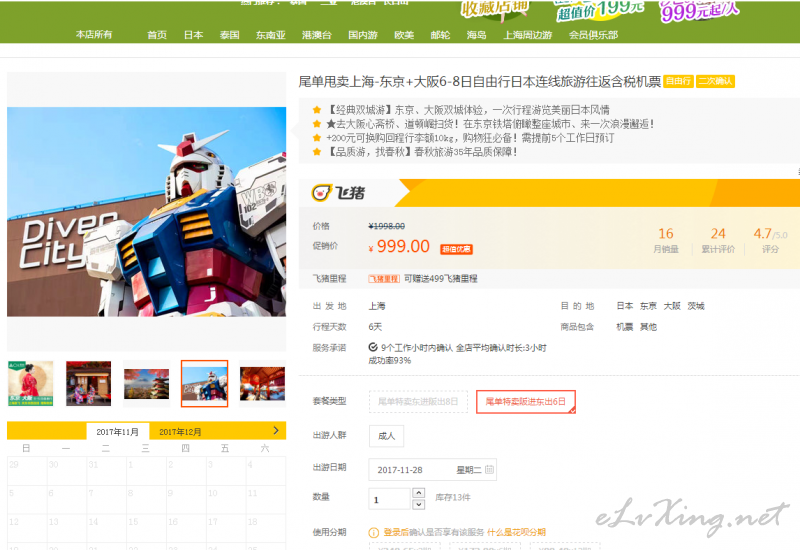Click the 4.7 评分 rating
The width and height of the screenshot is (800, 550).
click(770, 240)
